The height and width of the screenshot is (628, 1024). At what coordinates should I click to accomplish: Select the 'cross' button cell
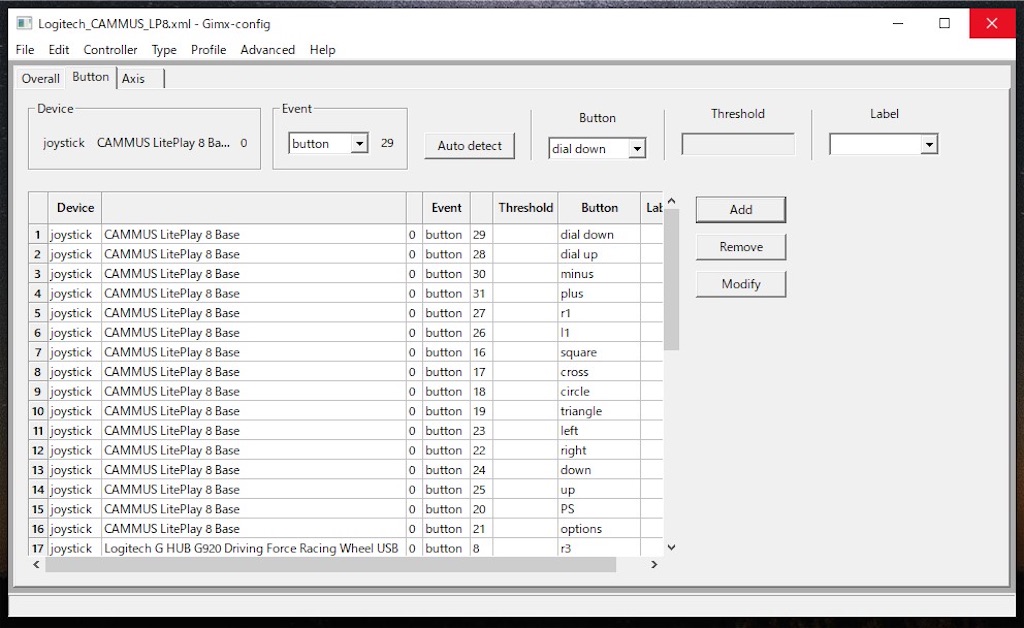coord(599,371)
